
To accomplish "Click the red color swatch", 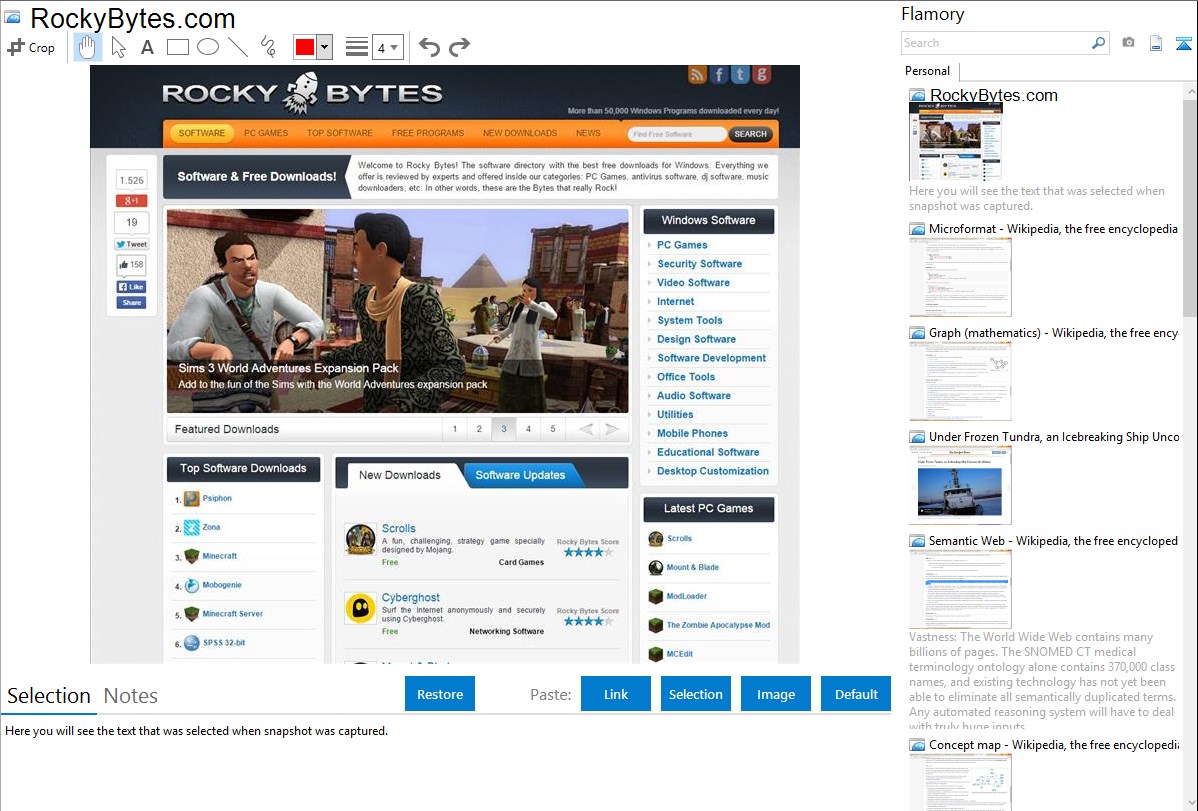I will point(305,47).
